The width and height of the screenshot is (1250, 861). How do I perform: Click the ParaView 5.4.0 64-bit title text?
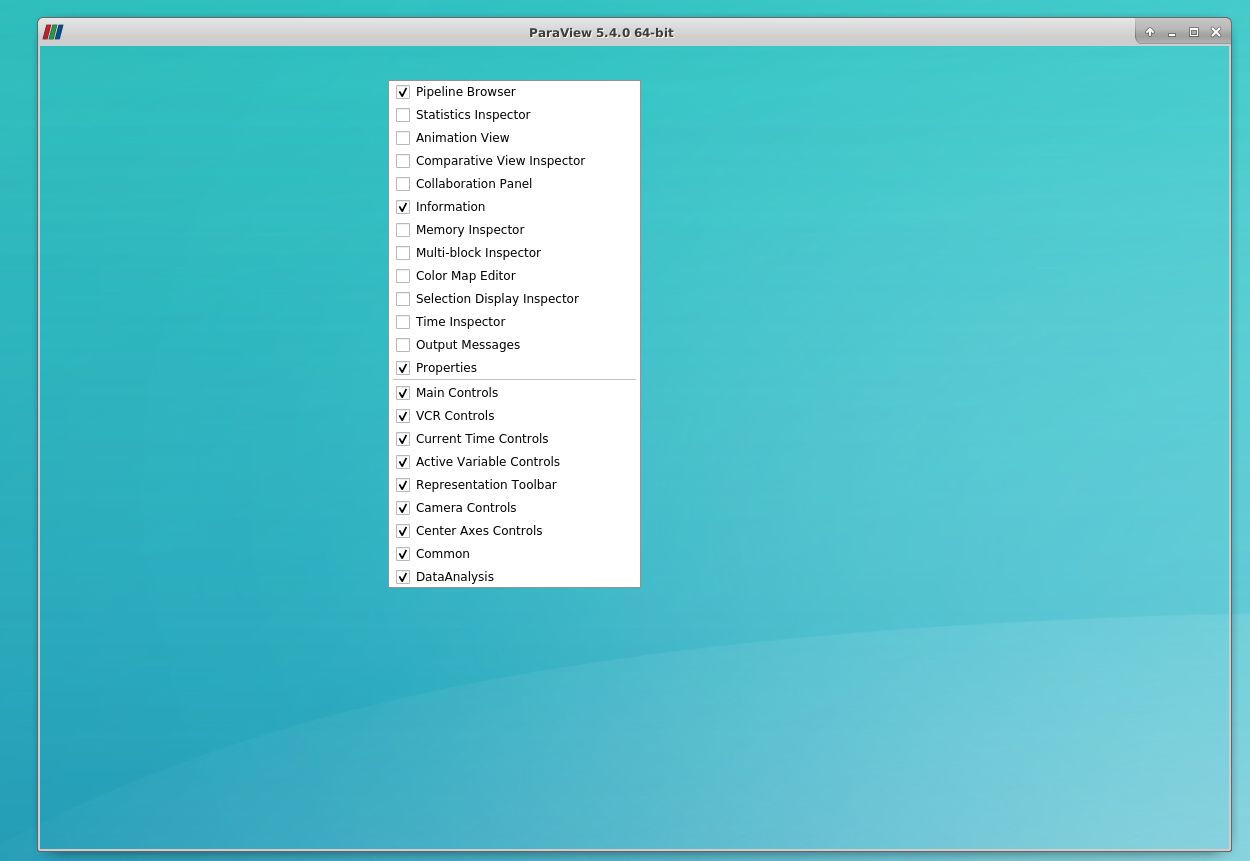pos(601,33)
